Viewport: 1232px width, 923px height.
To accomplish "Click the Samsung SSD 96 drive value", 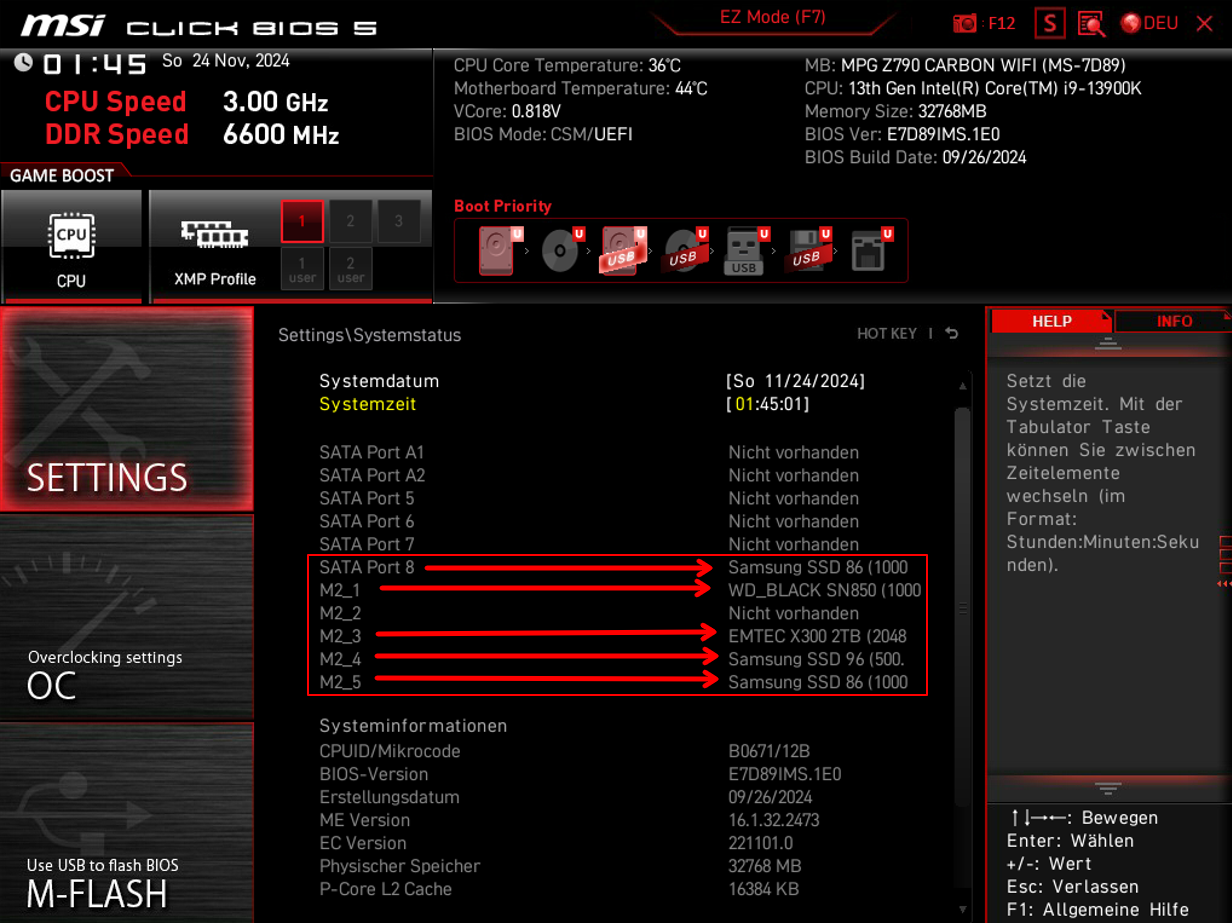I will pyautogui.click(x=816, y=659).
